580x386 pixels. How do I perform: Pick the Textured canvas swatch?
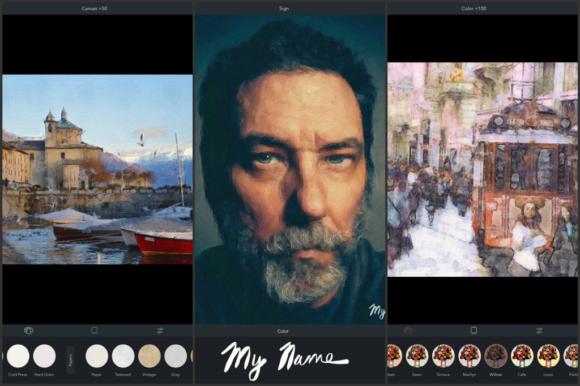[123, 356]
